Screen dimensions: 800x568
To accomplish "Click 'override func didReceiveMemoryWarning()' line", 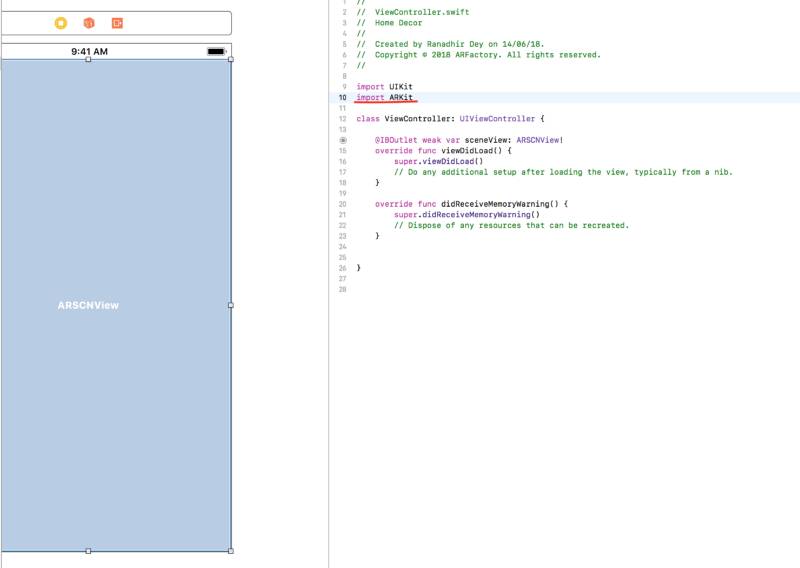I will click(x=471, y=204).
